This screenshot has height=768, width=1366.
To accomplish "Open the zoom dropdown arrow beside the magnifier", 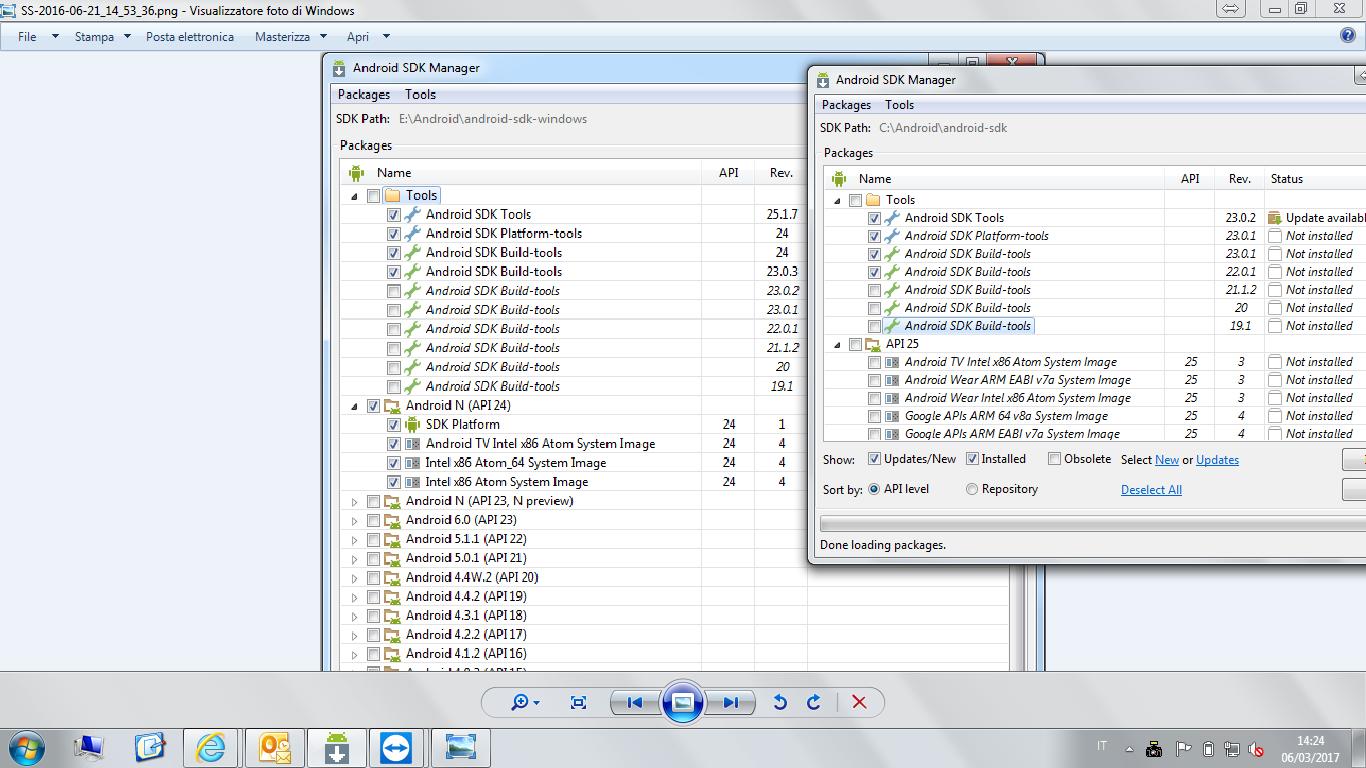I will (537, 703).
